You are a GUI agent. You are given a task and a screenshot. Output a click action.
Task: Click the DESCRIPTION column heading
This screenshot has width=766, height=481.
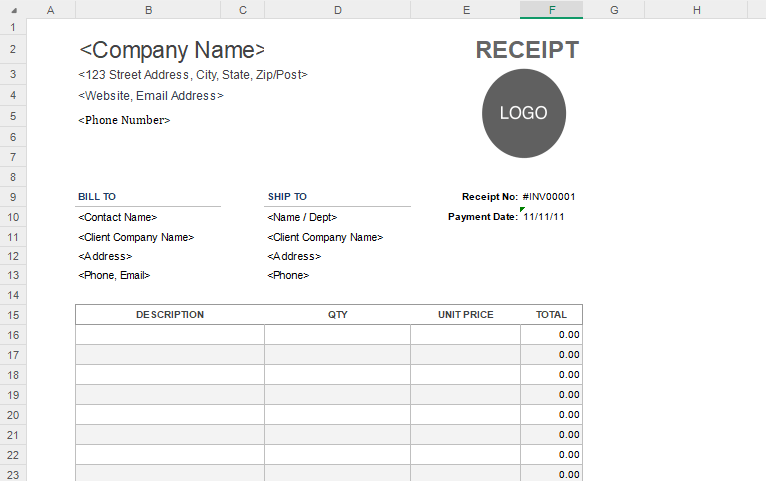(x=170, y=315)
